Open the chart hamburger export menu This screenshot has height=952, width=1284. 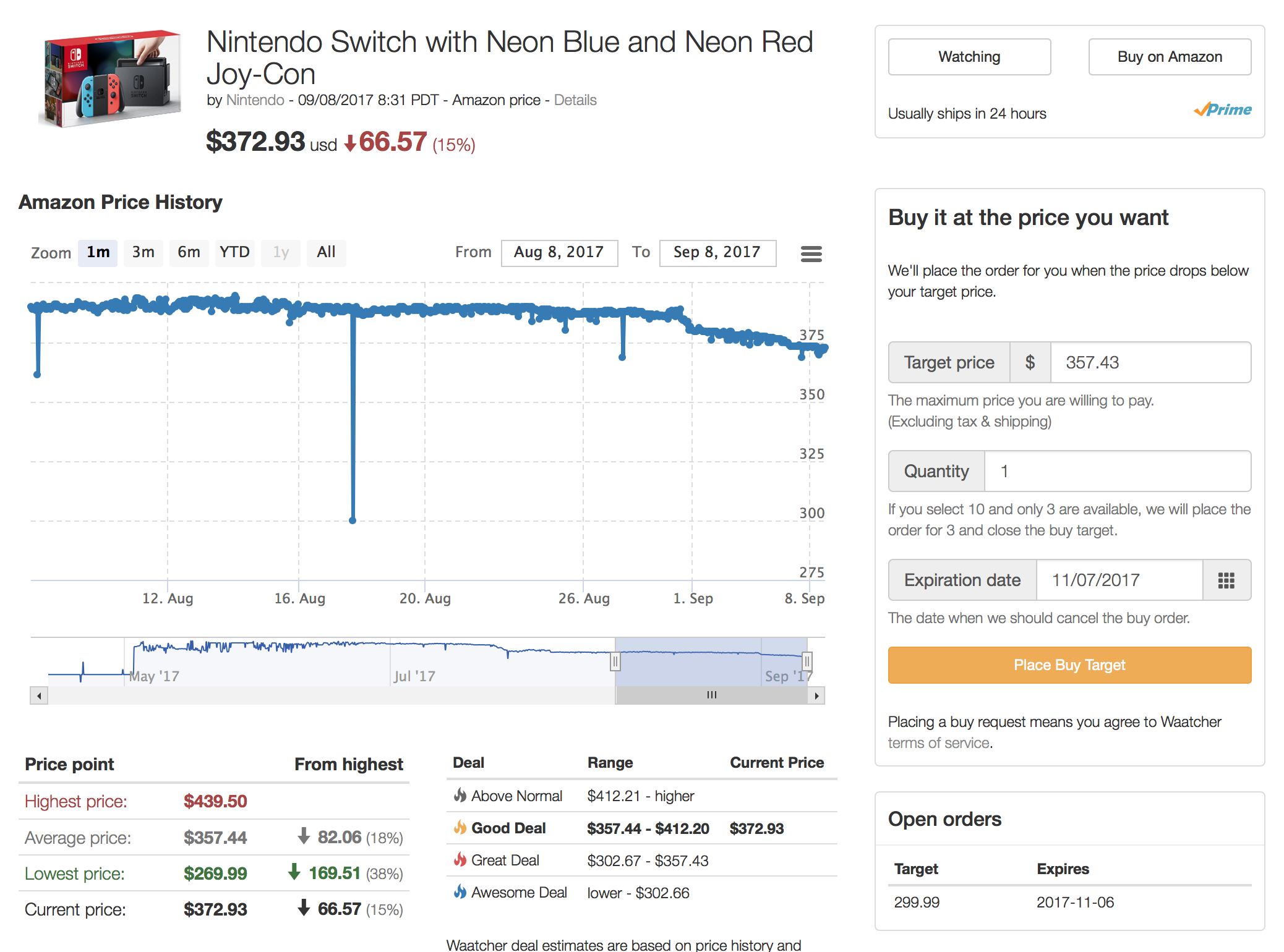pos(811,253)
